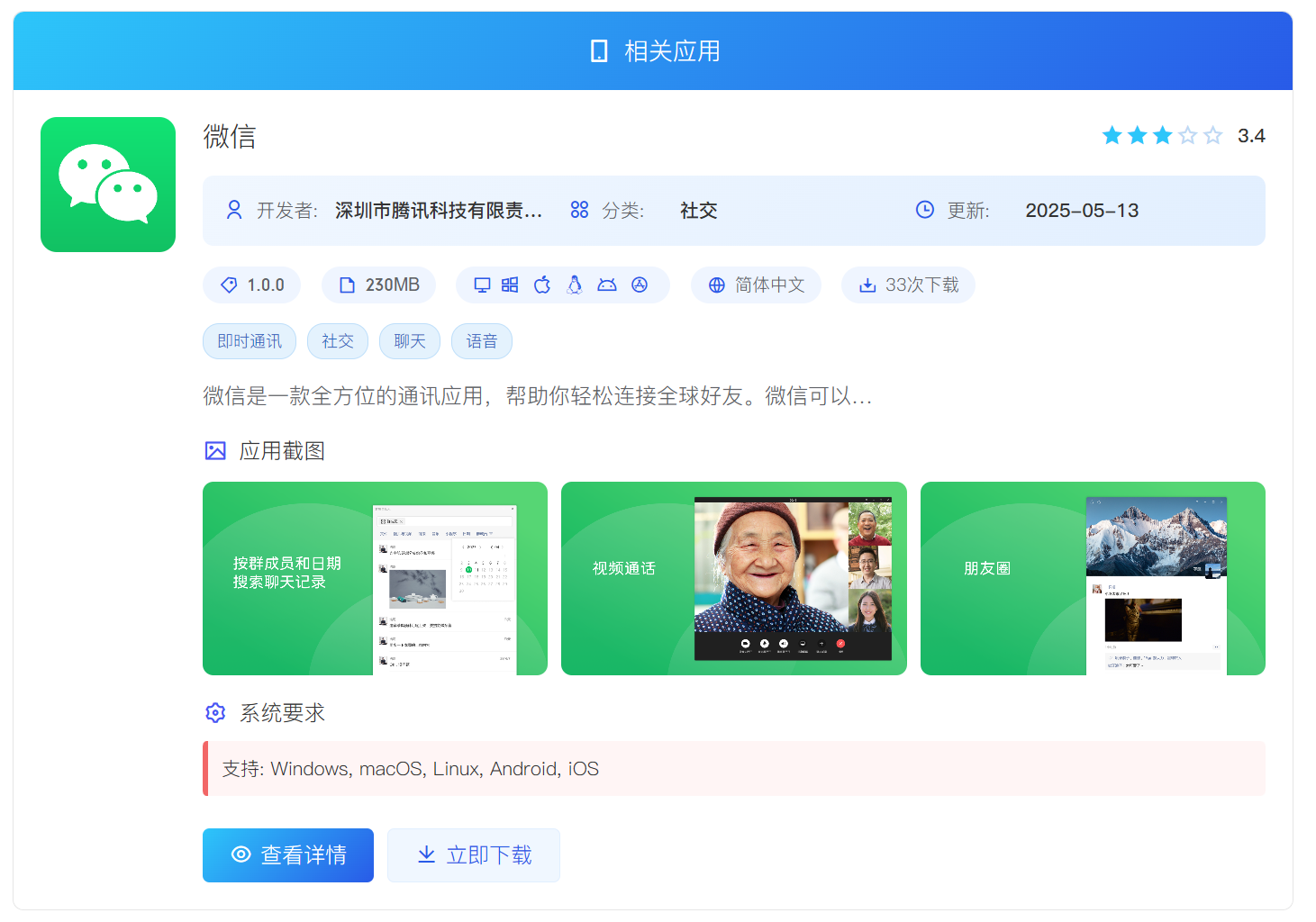Click the desktop monitor platform icon
This screenshot has height=922, width=1316.
[482, 285]
